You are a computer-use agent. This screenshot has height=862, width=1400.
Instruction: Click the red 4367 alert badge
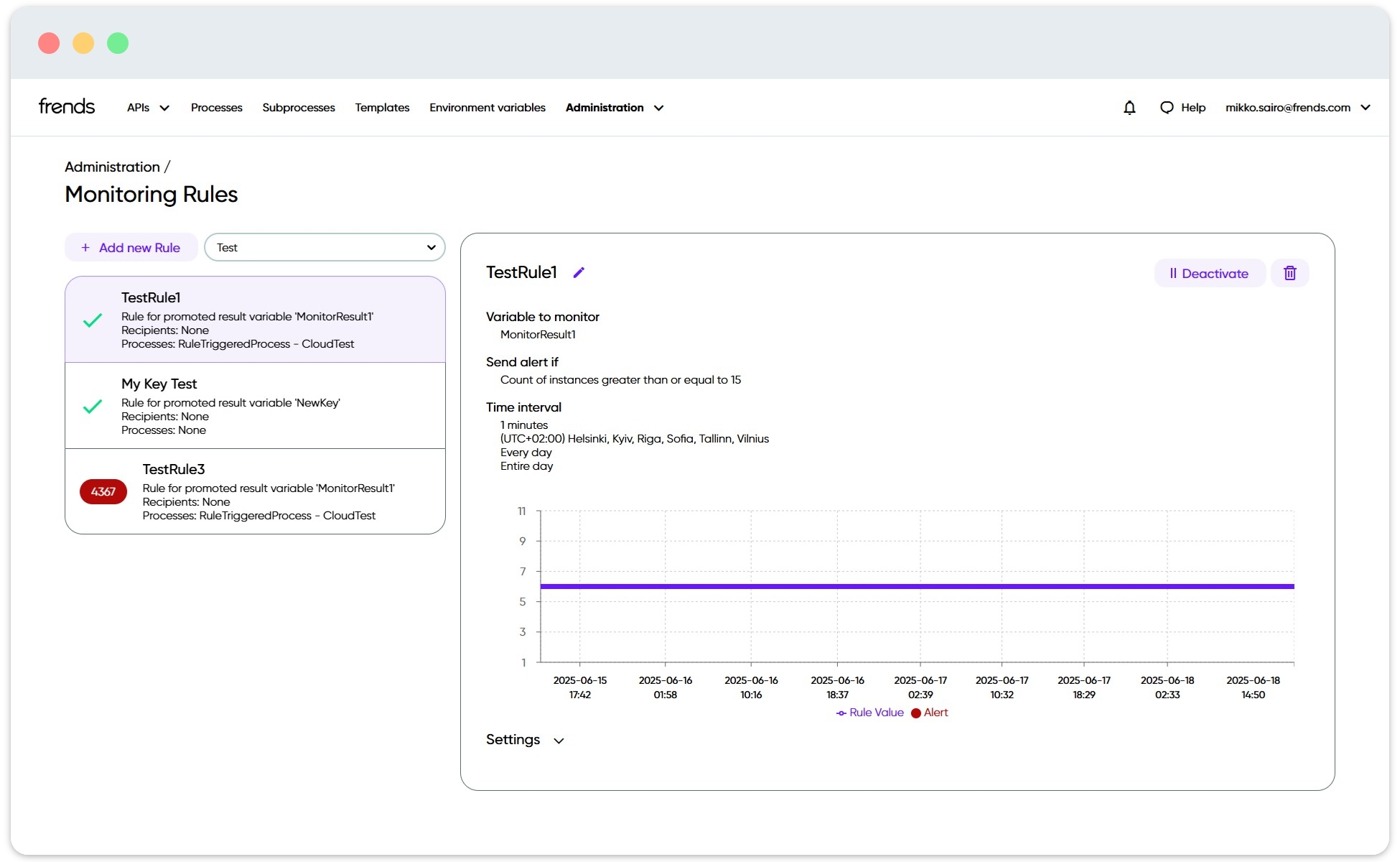pos(103,492)
